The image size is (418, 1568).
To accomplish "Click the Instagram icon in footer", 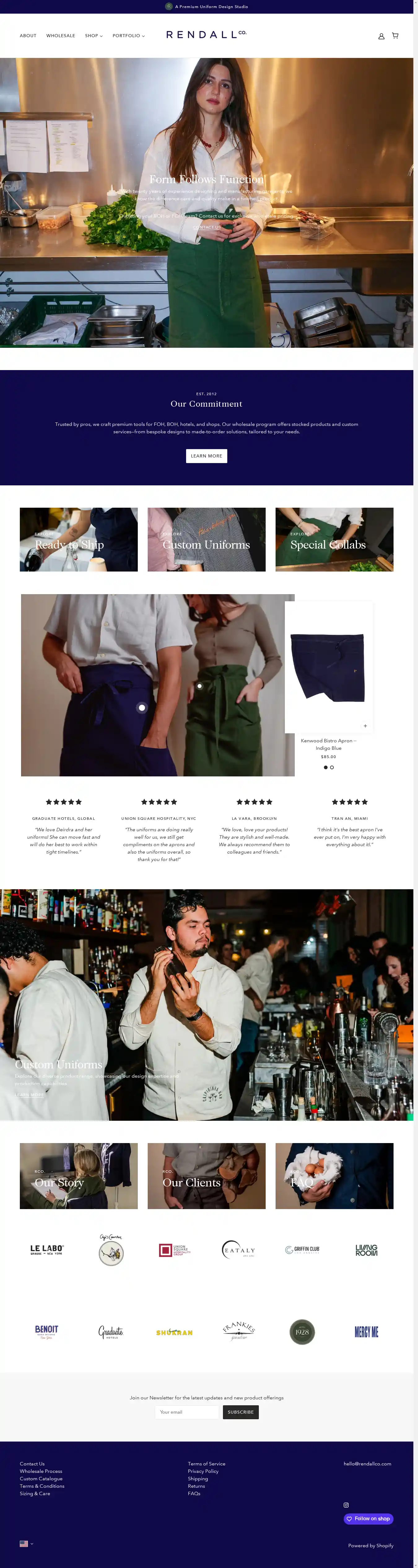I will (x=346, y=1505).
